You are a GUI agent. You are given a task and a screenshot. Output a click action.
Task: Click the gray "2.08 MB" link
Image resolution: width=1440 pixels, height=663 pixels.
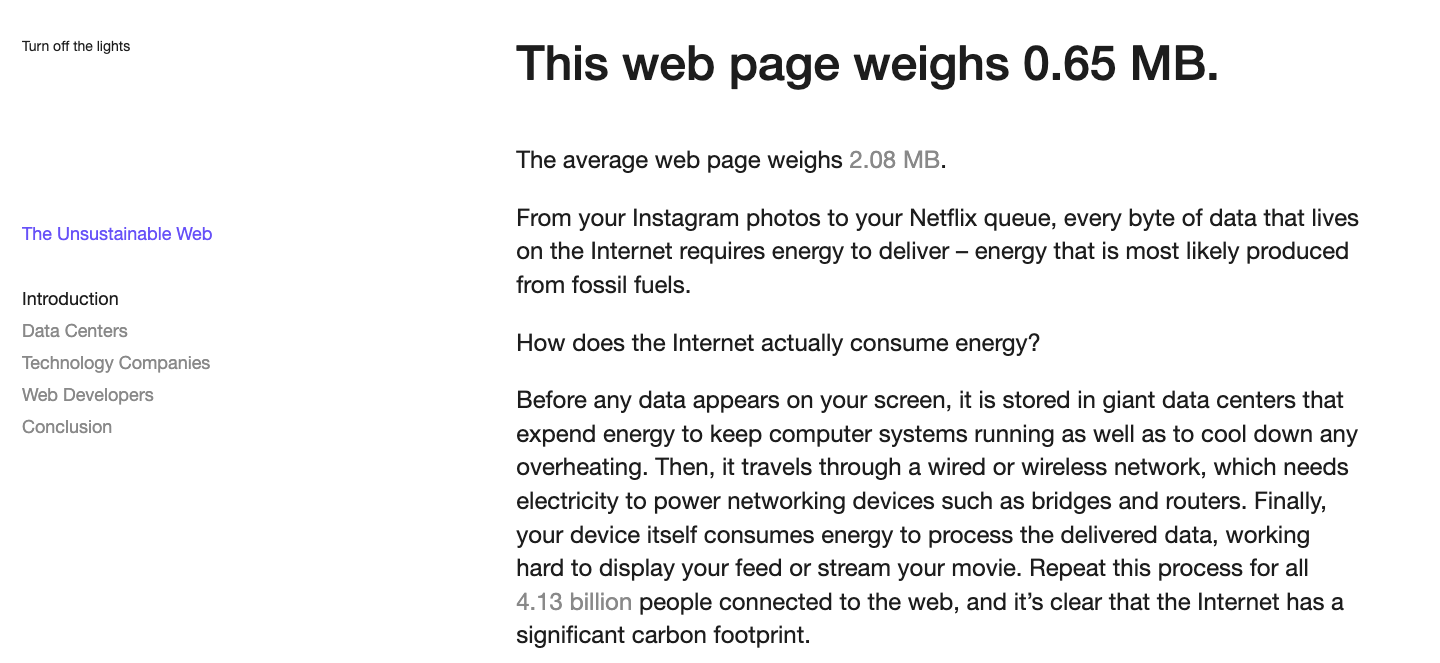(893, 160)
